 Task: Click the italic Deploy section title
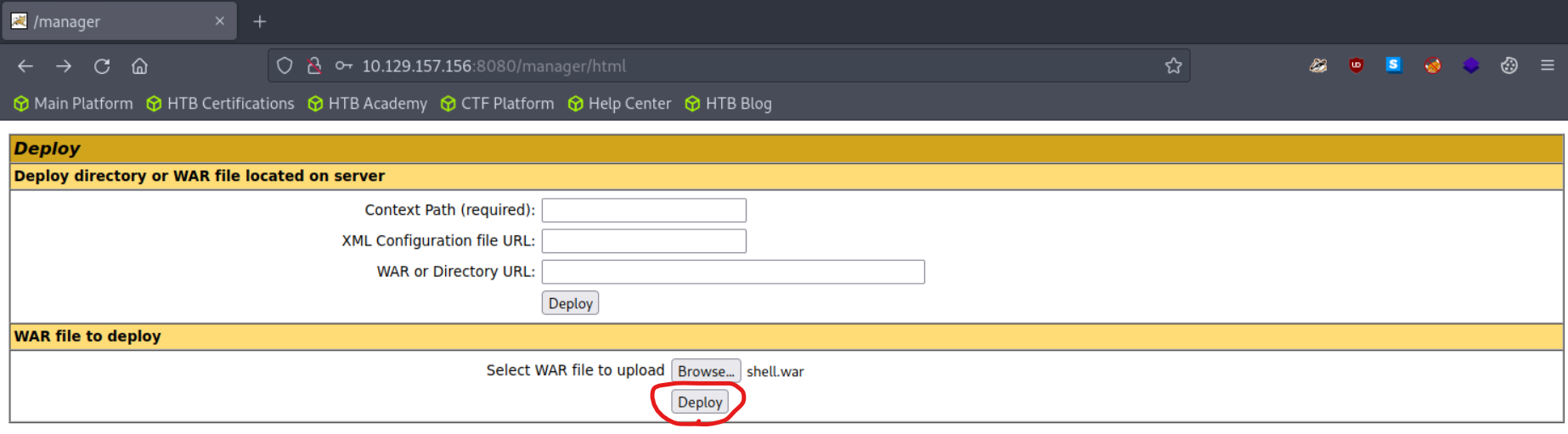pyautogui.click(x=47, y=149)
